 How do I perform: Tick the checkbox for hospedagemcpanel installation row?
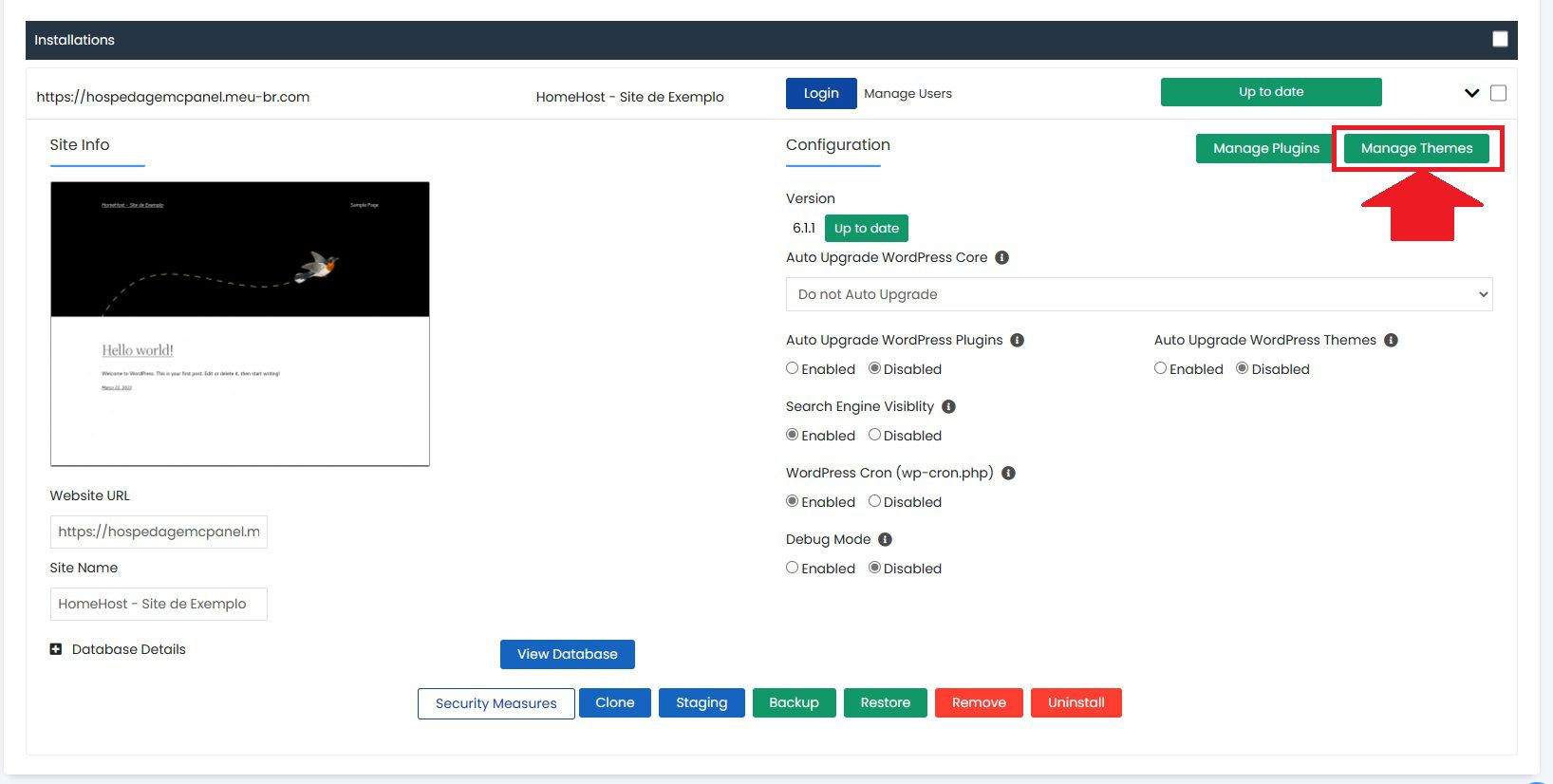tap(1498, 93)
